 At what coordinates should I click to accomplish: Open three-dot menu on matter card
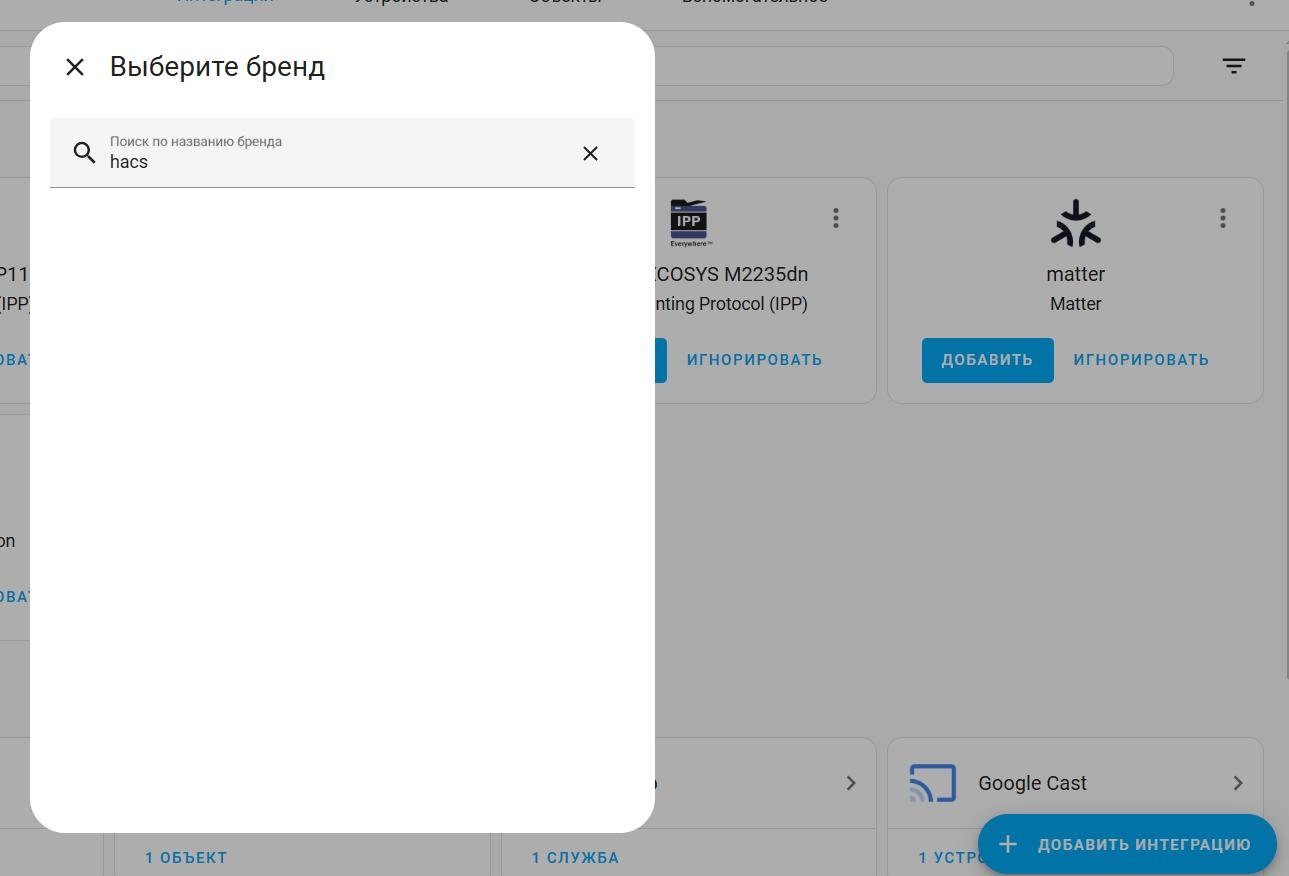tap(1223, 218)
